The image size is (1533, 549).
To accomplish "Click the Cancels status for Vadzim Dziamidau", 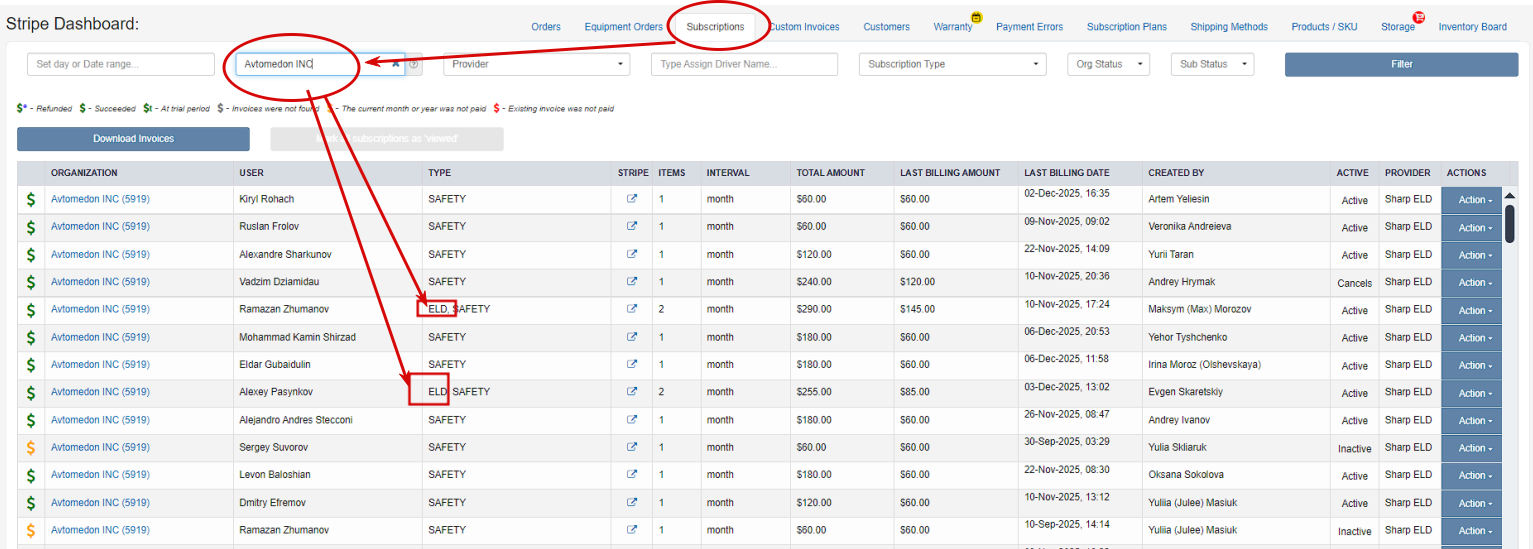I will (x=1354, y=283).
